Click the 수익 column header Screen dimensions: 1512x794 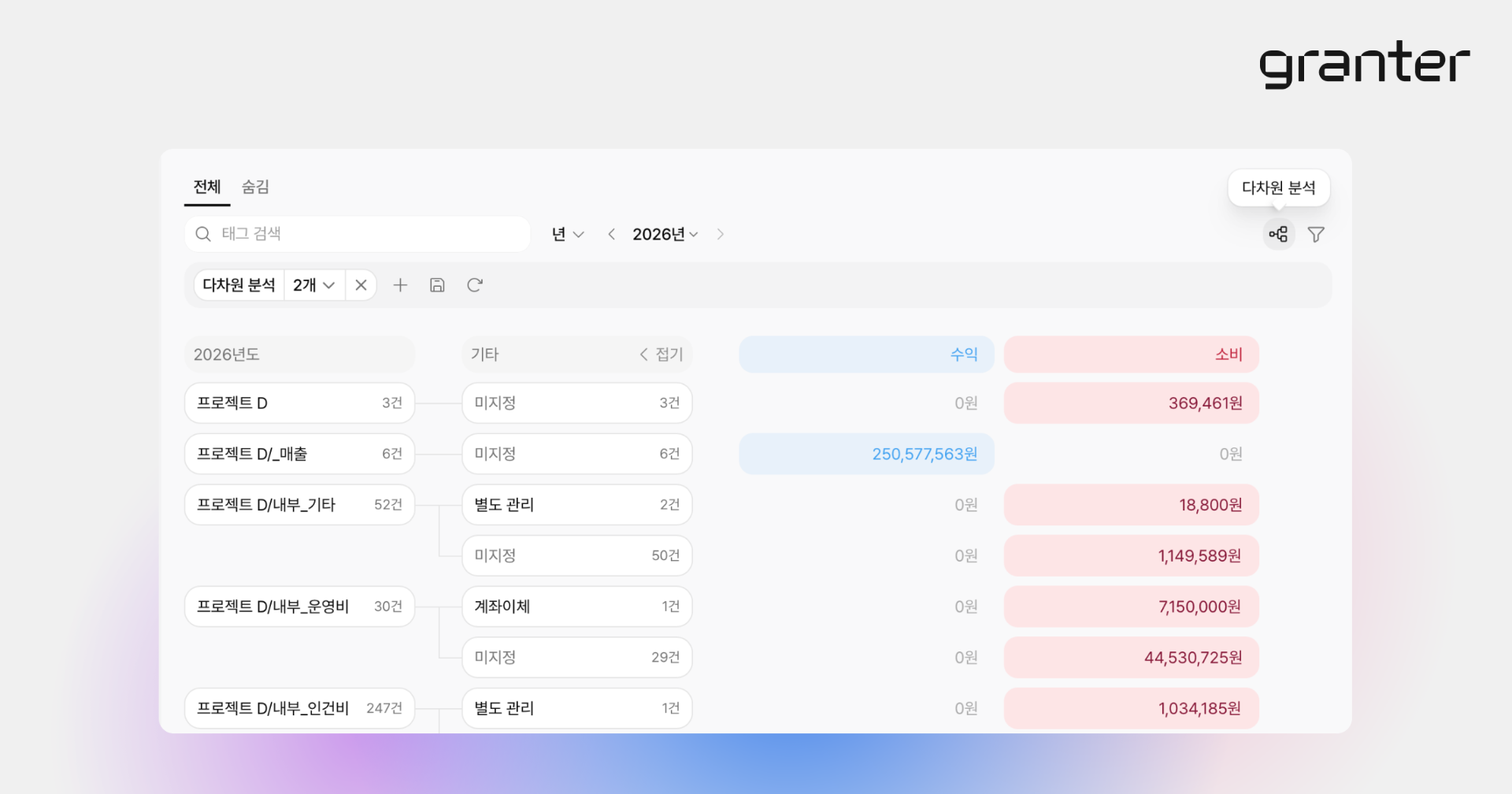(866, 354)
